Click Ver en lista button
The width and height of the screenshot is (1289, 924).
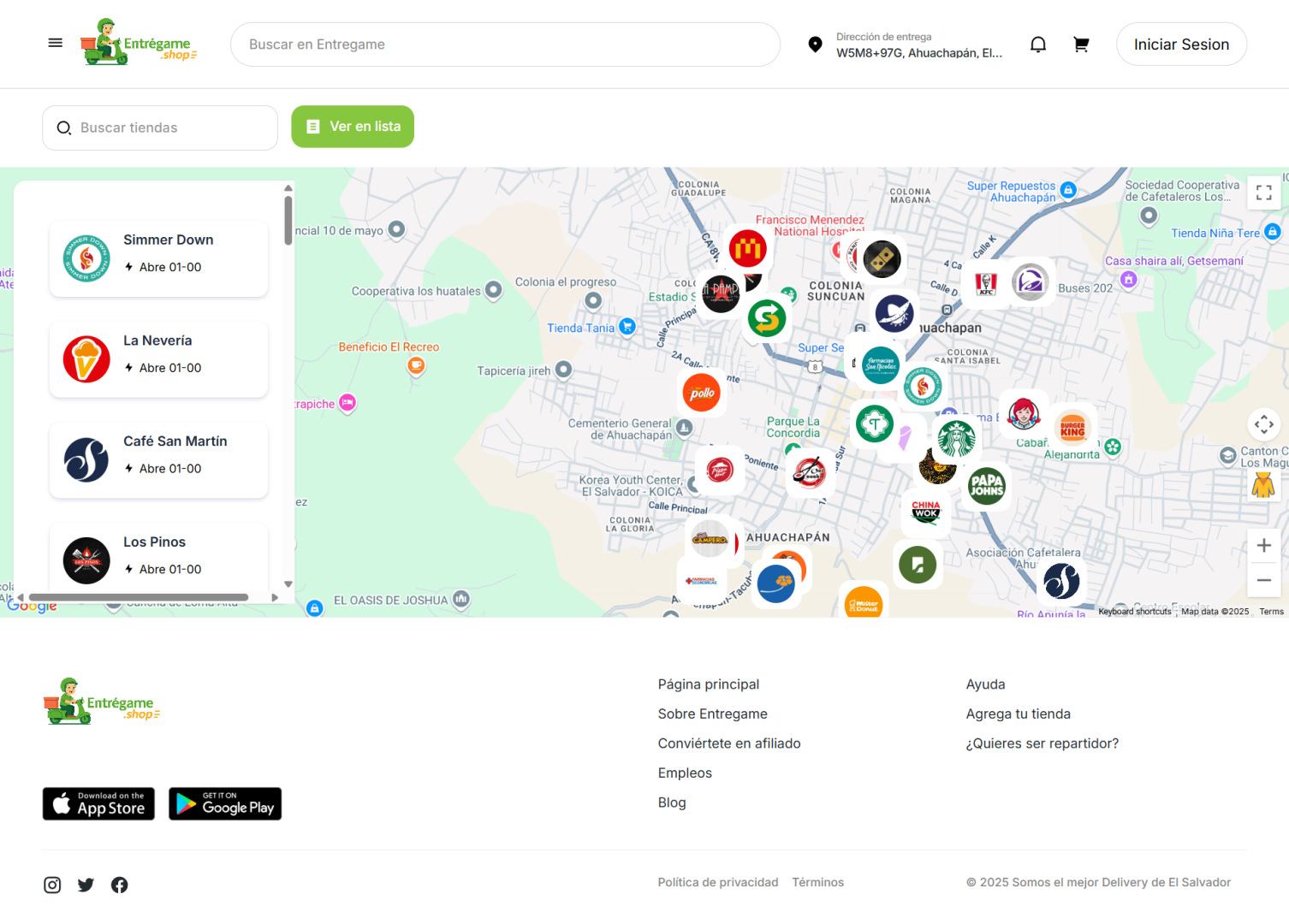point(353,127)
